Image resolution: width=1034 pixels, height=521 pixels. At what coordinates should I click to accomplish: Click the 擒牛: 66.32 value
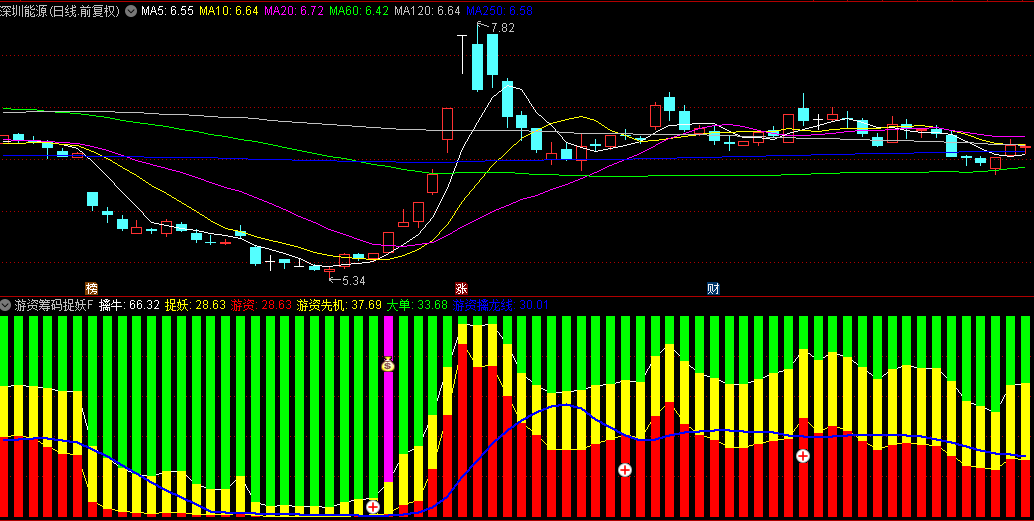pos(129,305)
